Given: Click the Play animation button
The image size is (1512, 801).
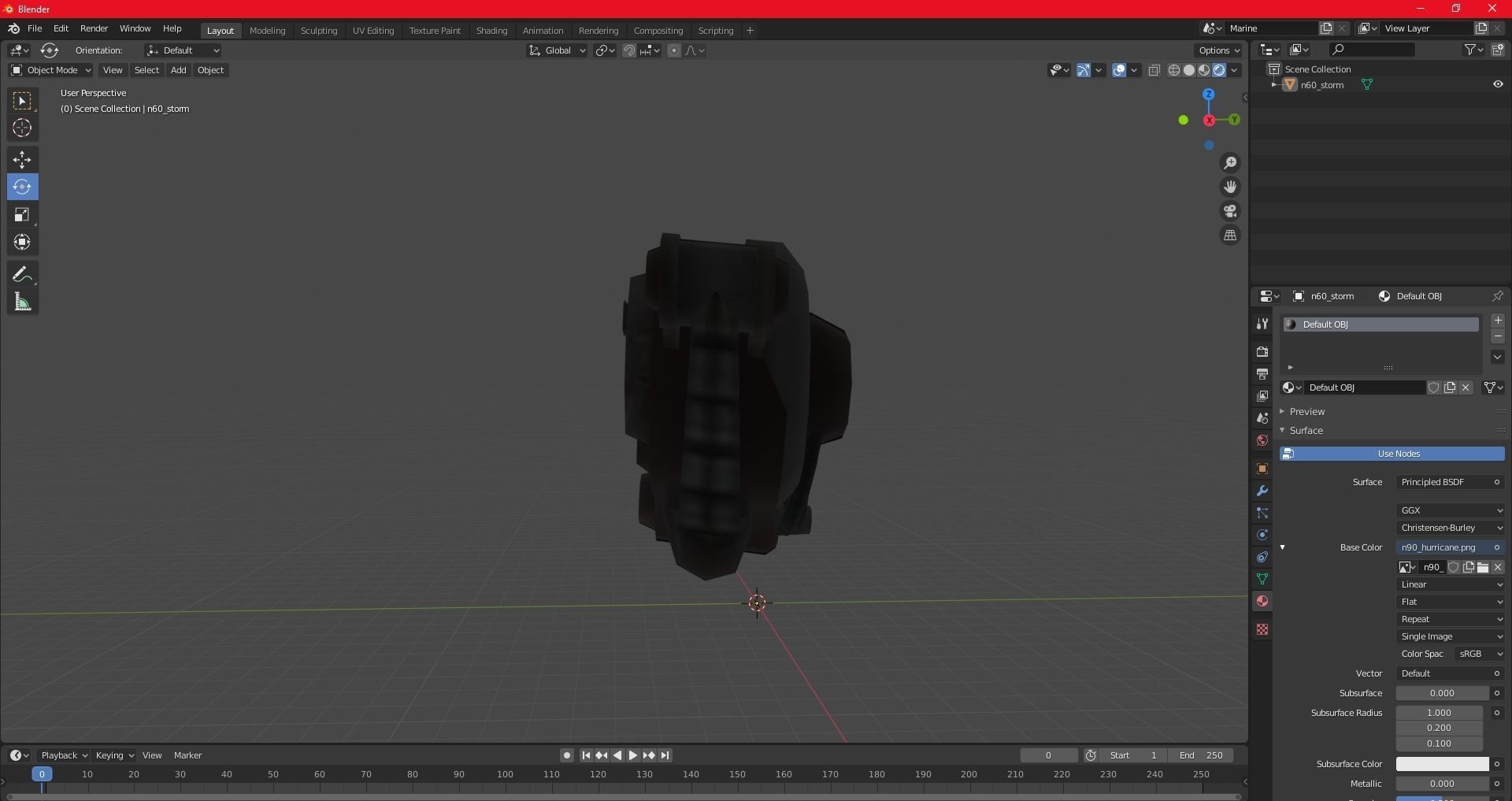Looking at the screenshot, I should [633, 755].
